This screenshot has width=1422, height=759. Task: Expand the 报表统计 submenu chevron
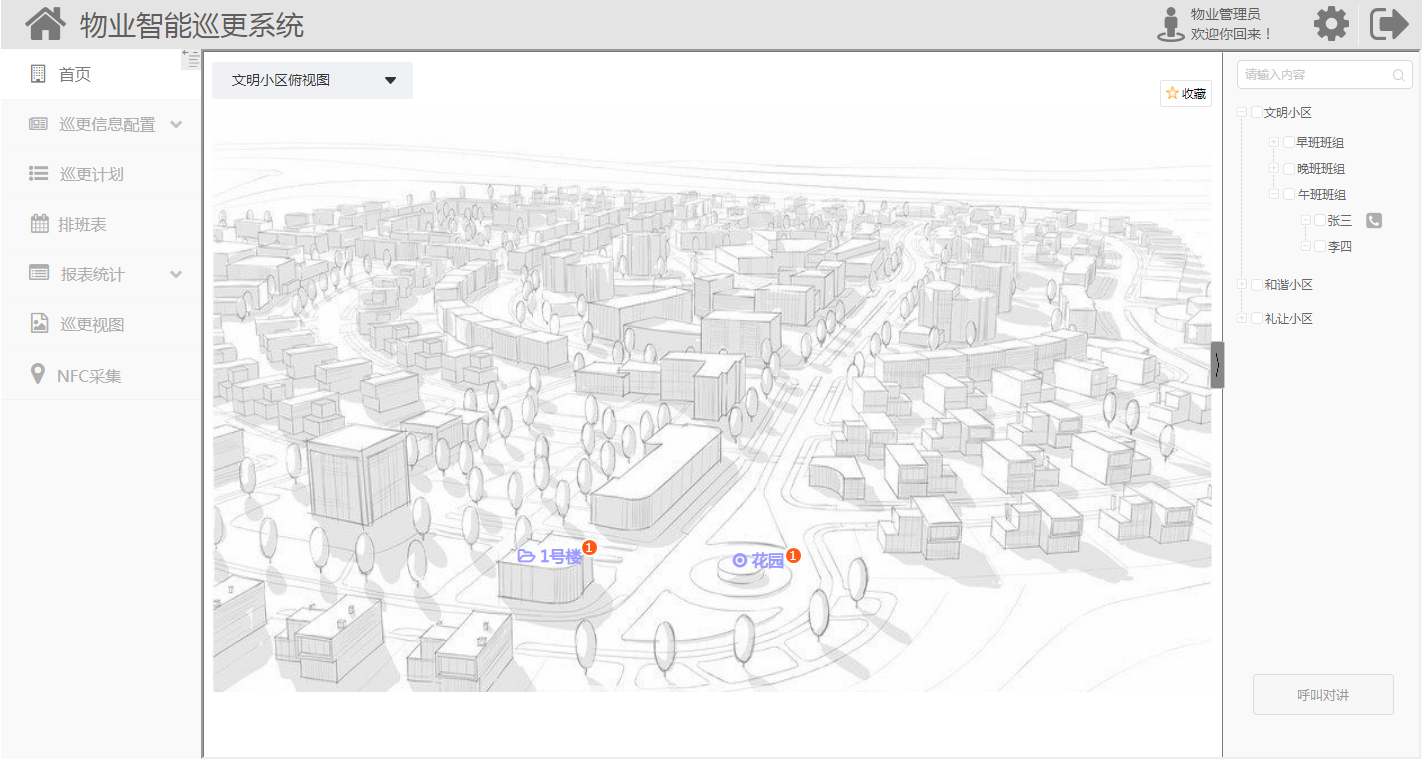point(176,274)
